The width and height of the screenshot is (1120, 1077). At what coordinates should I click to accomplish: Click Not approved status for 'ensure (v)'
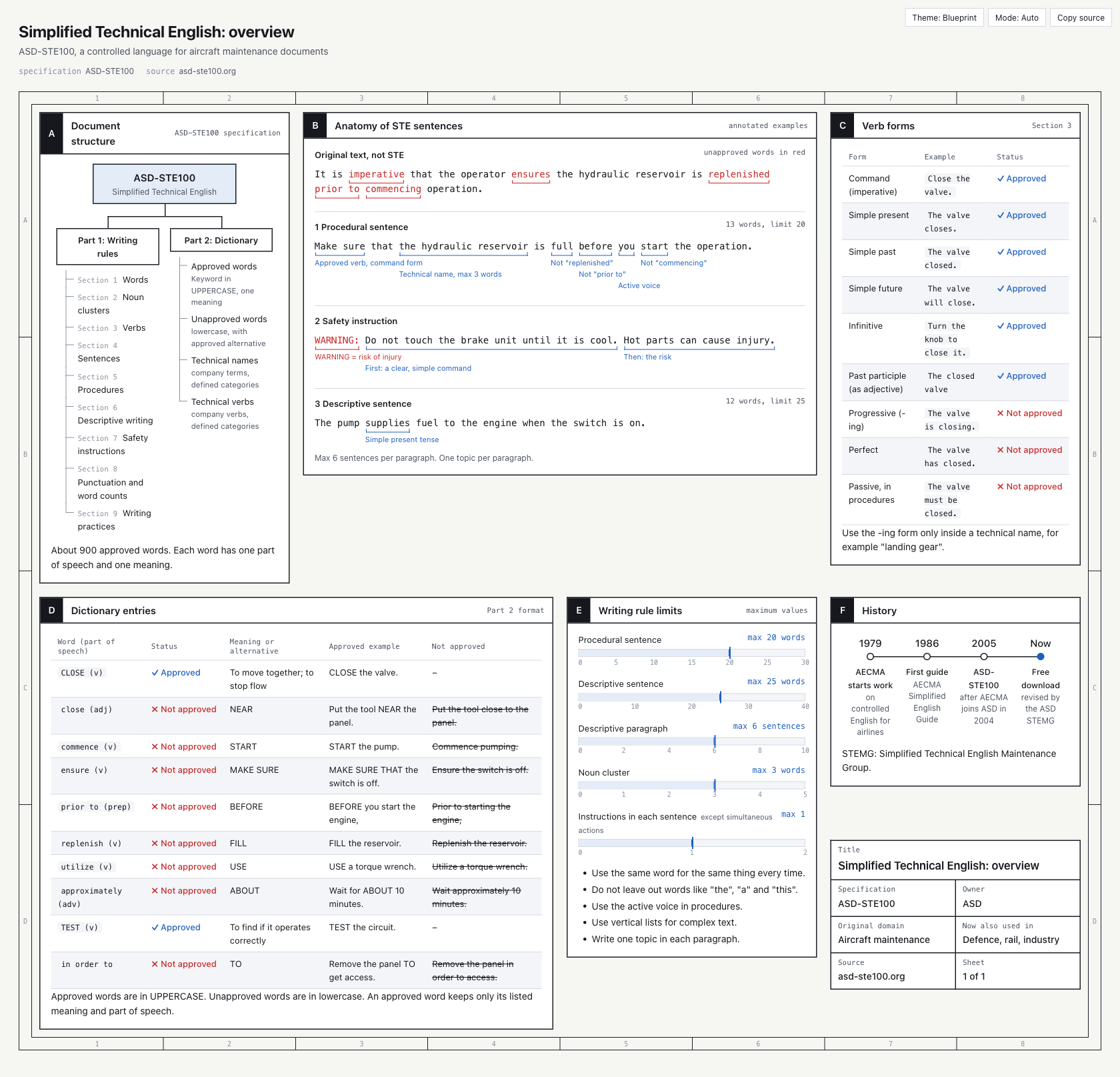click(x=184, y=770)
